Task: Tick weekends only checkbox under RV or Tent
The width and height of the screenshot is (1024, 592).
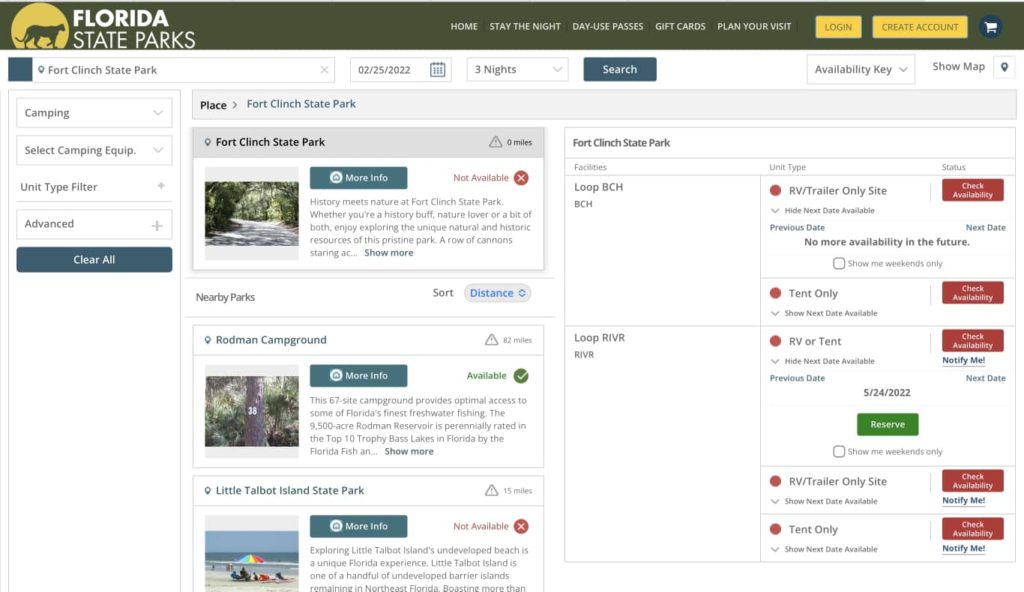Action: point(839,452)
